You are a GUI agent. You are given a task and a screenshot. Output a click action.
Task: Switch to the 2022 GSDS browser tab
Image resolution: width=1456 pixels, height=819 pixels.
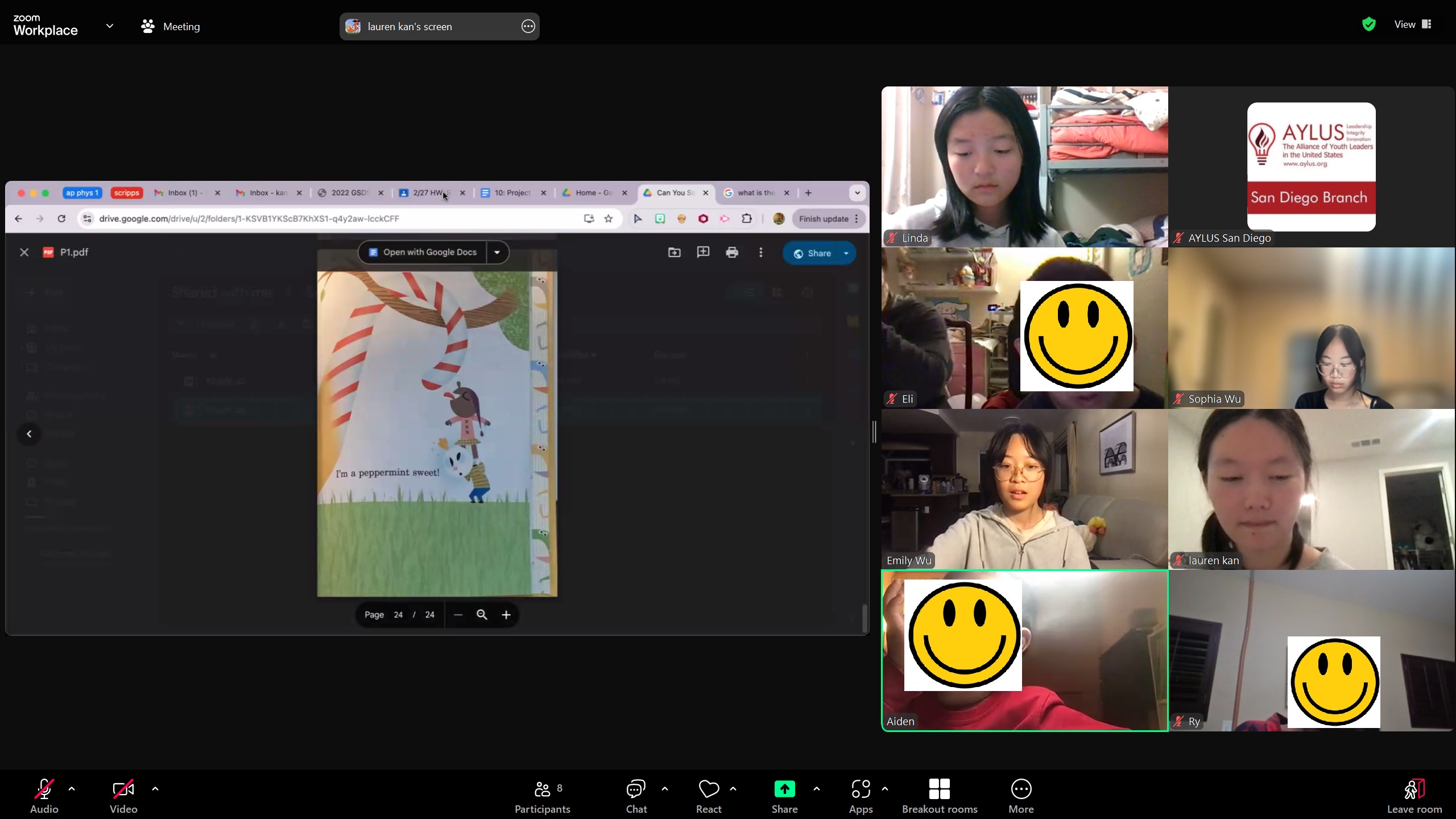[350, 193]
